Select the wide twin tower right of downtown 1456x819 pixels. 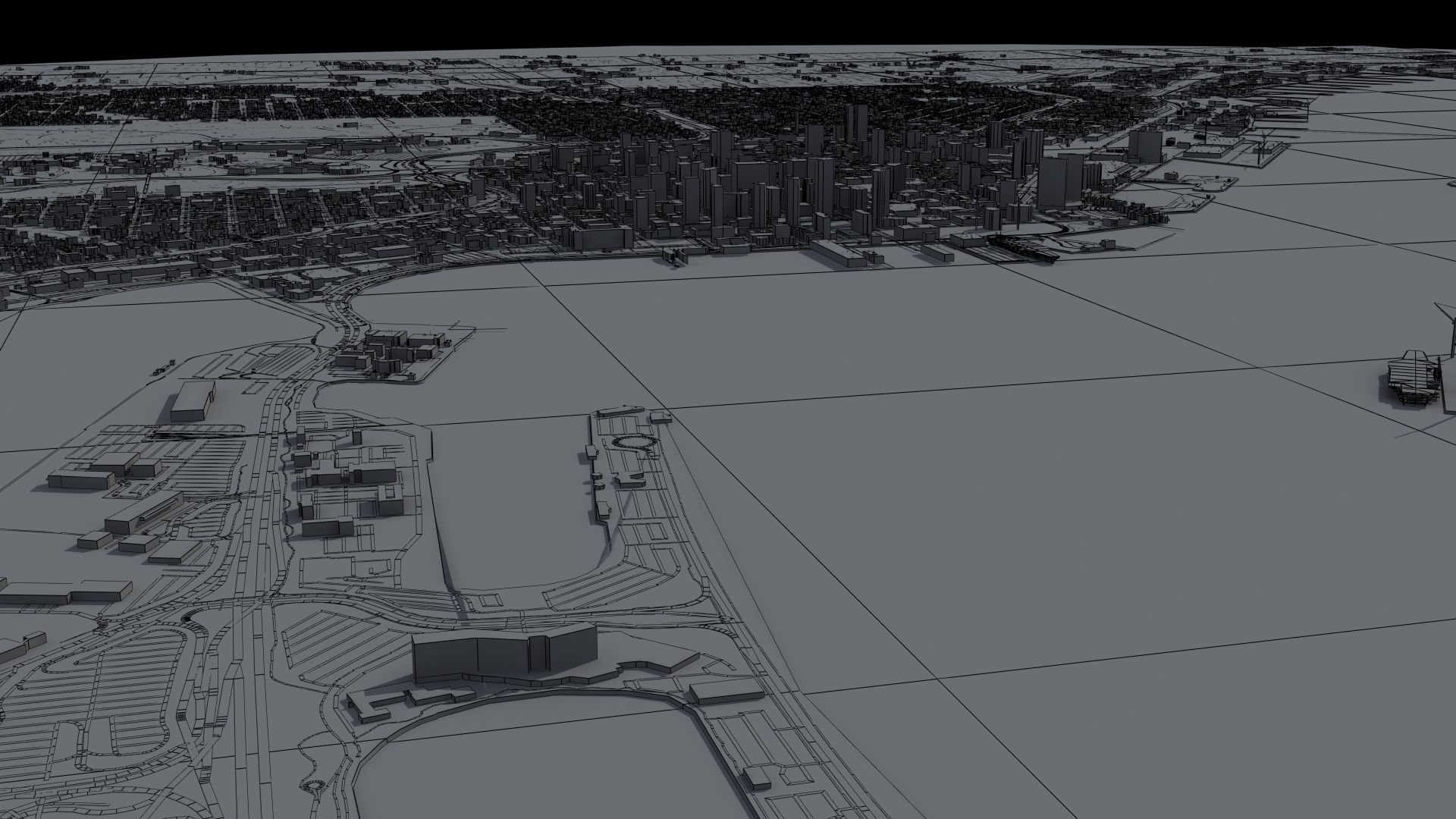(1061, 180)
